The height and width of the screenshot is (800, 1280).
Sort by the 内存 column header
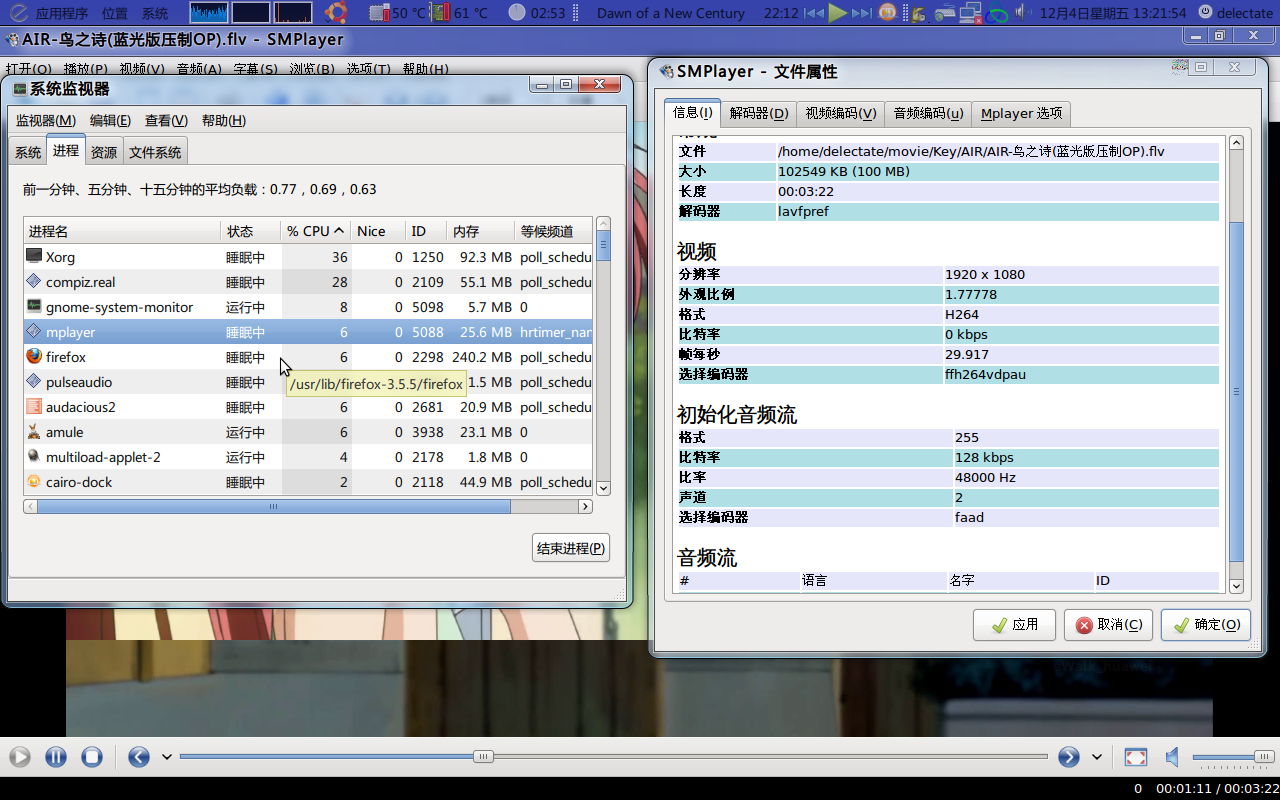coord(480,231)
